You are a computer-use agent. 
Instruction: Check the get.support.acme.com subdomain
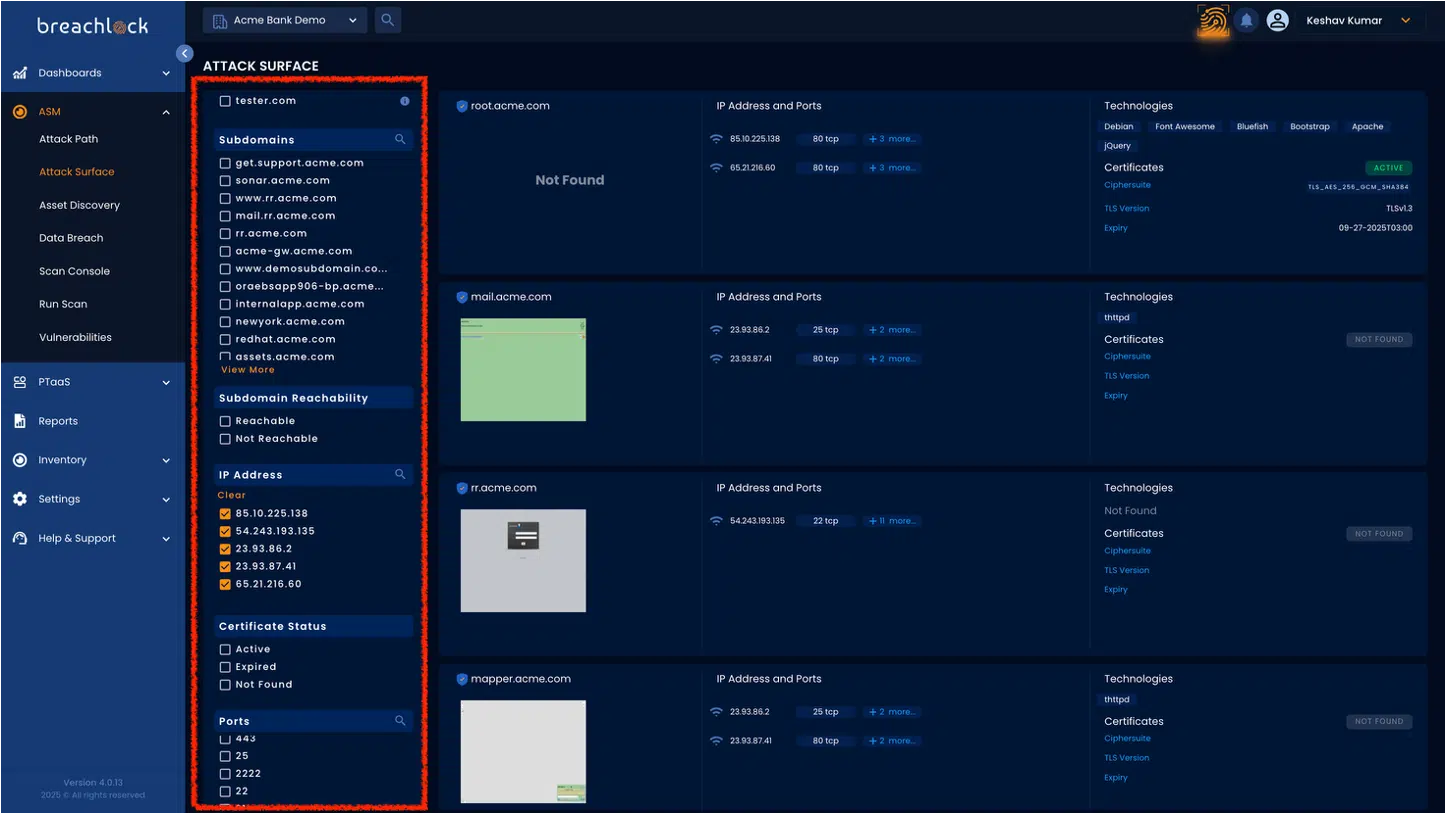click(225, 163)
